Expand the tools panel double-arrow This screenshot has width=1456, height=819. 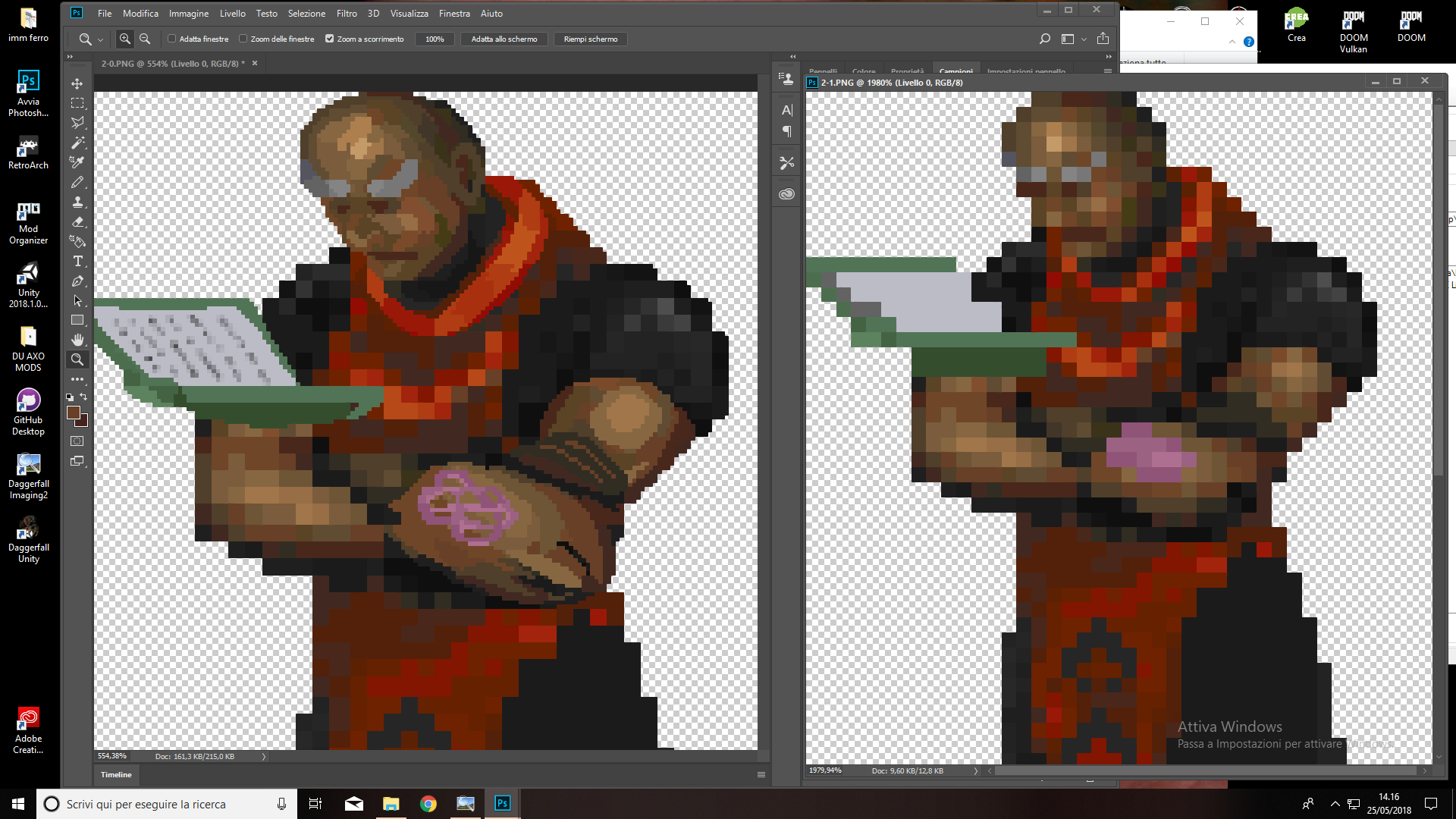click(x=71, y=57)
